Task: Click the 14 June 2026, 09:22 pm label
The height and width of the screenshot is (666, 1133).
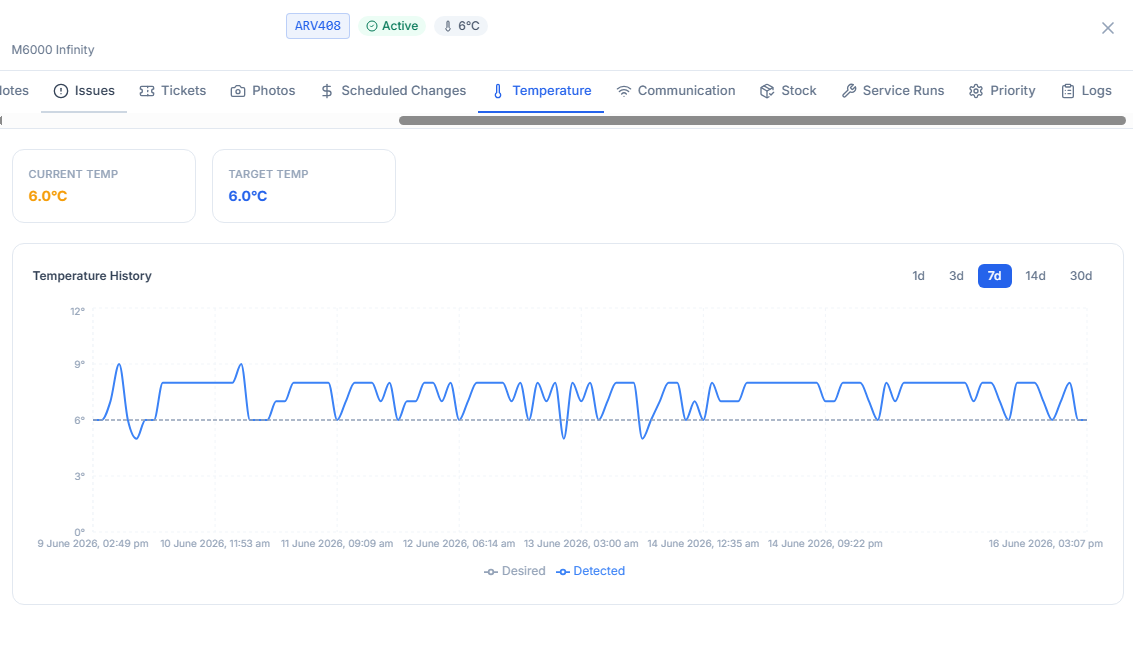Action: (x=825, y=544)
